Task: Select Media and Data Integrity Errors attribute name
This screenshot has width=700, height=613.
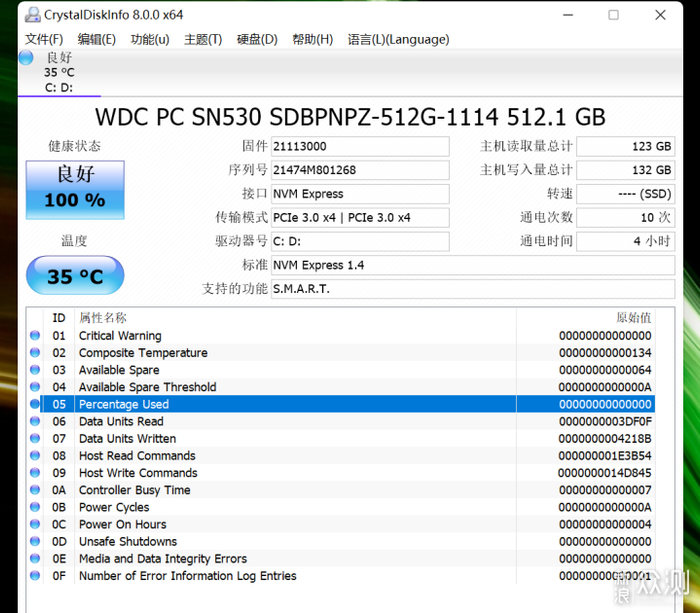Action: coord(162,559)
